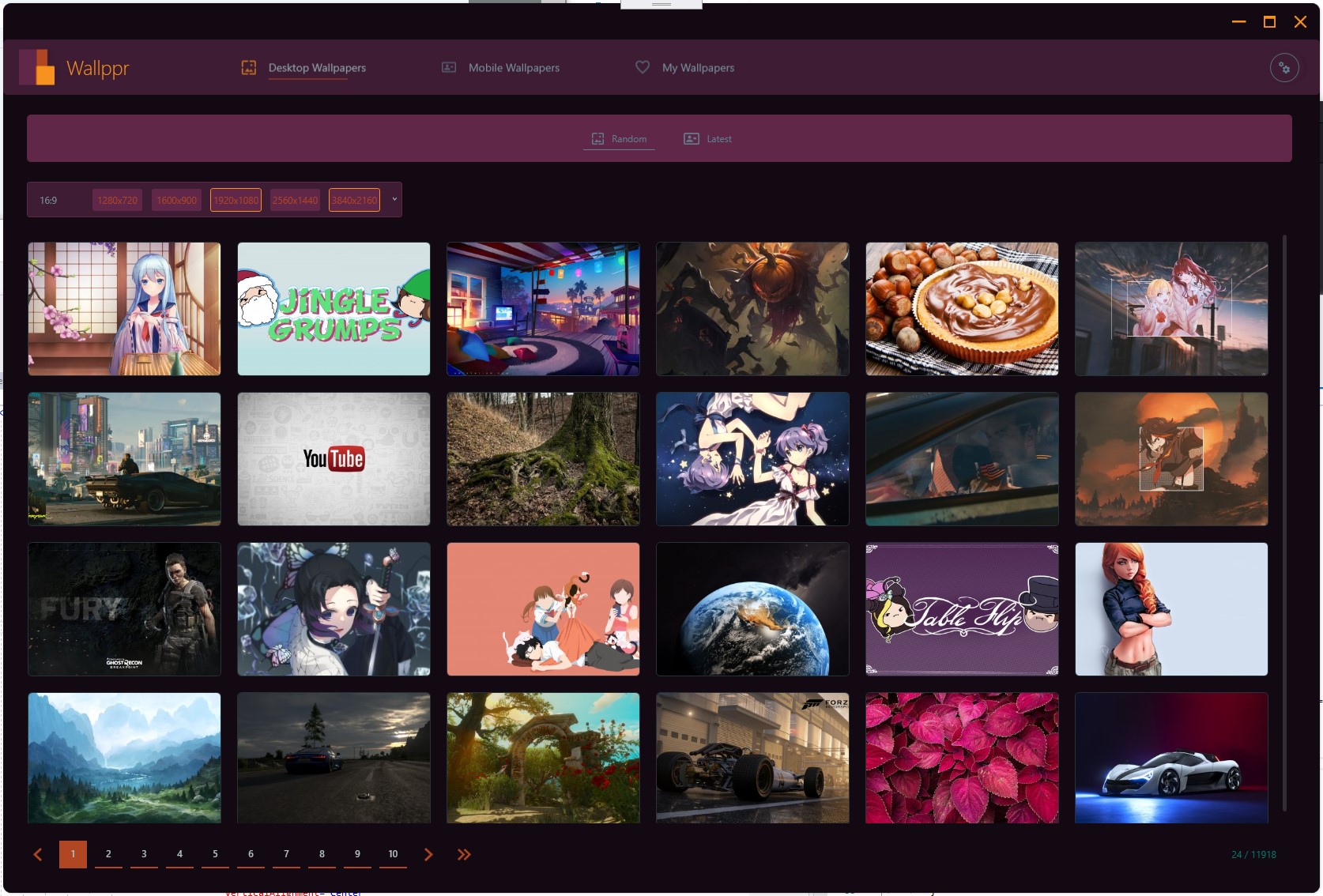
Task: Click the wallpaper gallery vertical scrollbar
Action: [x=1284, y=521]
